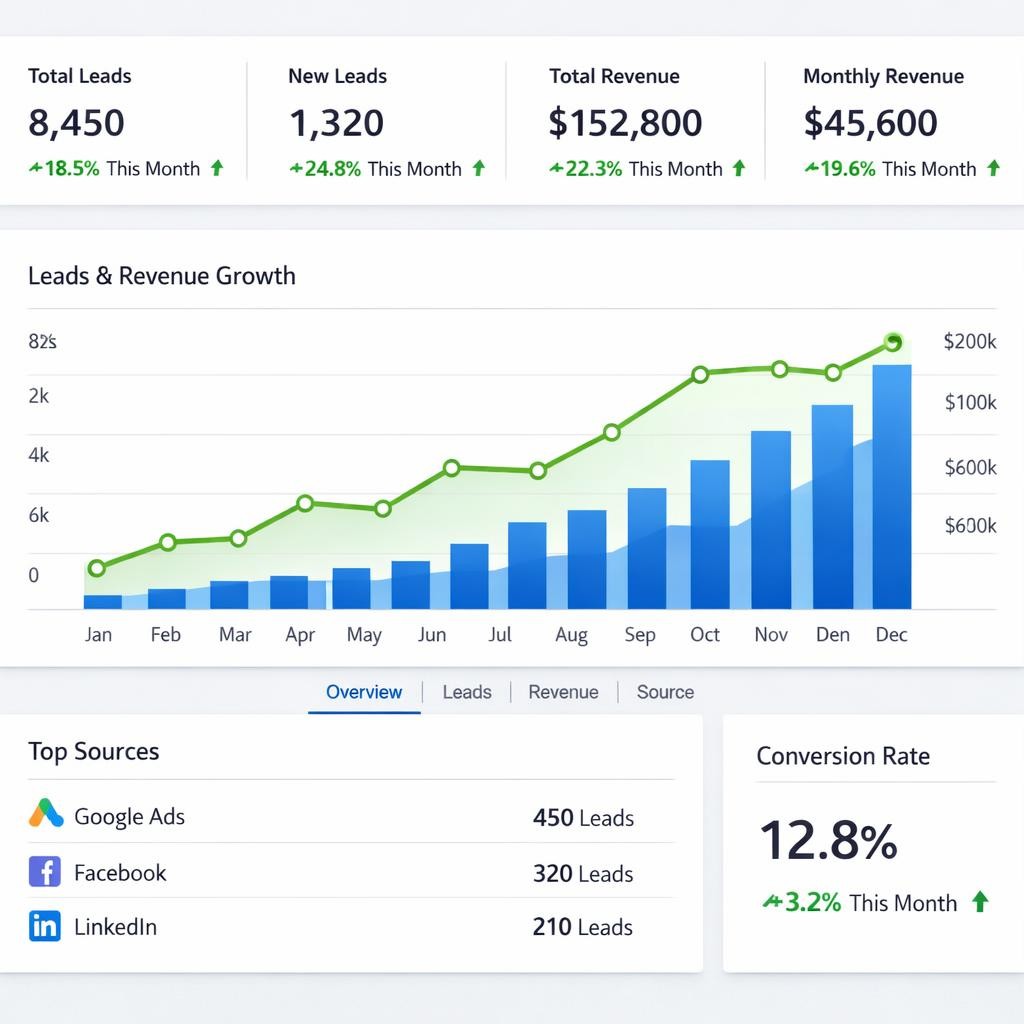Select the Mar line chart data point

[x=238, y=539]
